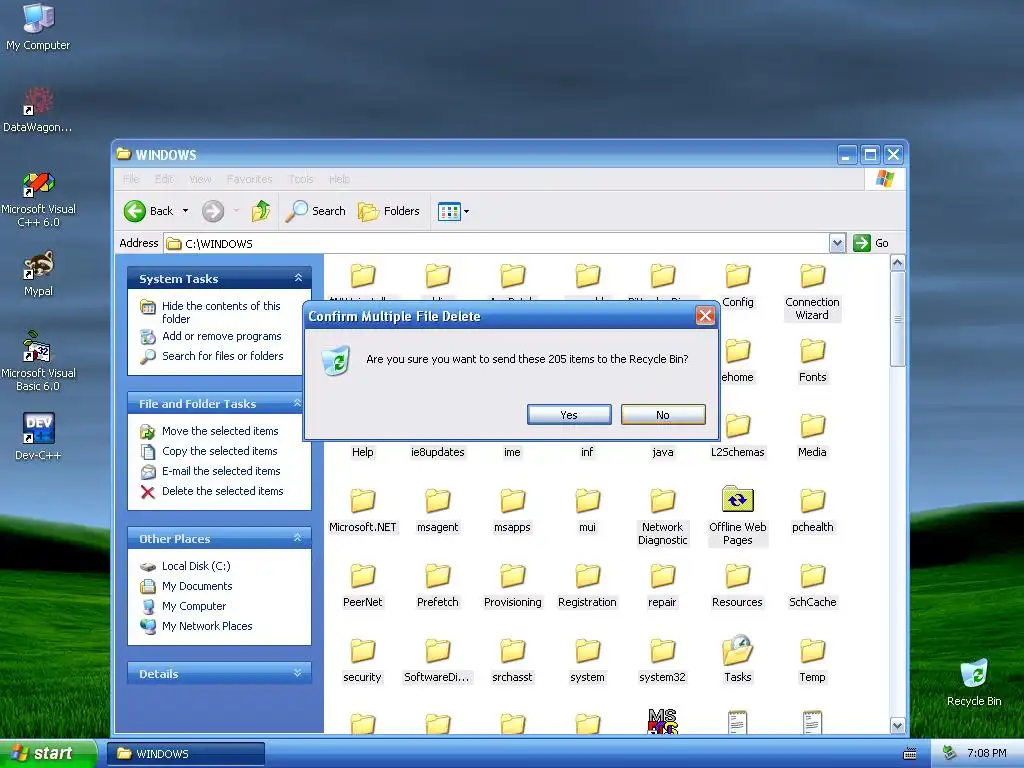
Task: Open the Favorites menu
Action: point(249,179)
